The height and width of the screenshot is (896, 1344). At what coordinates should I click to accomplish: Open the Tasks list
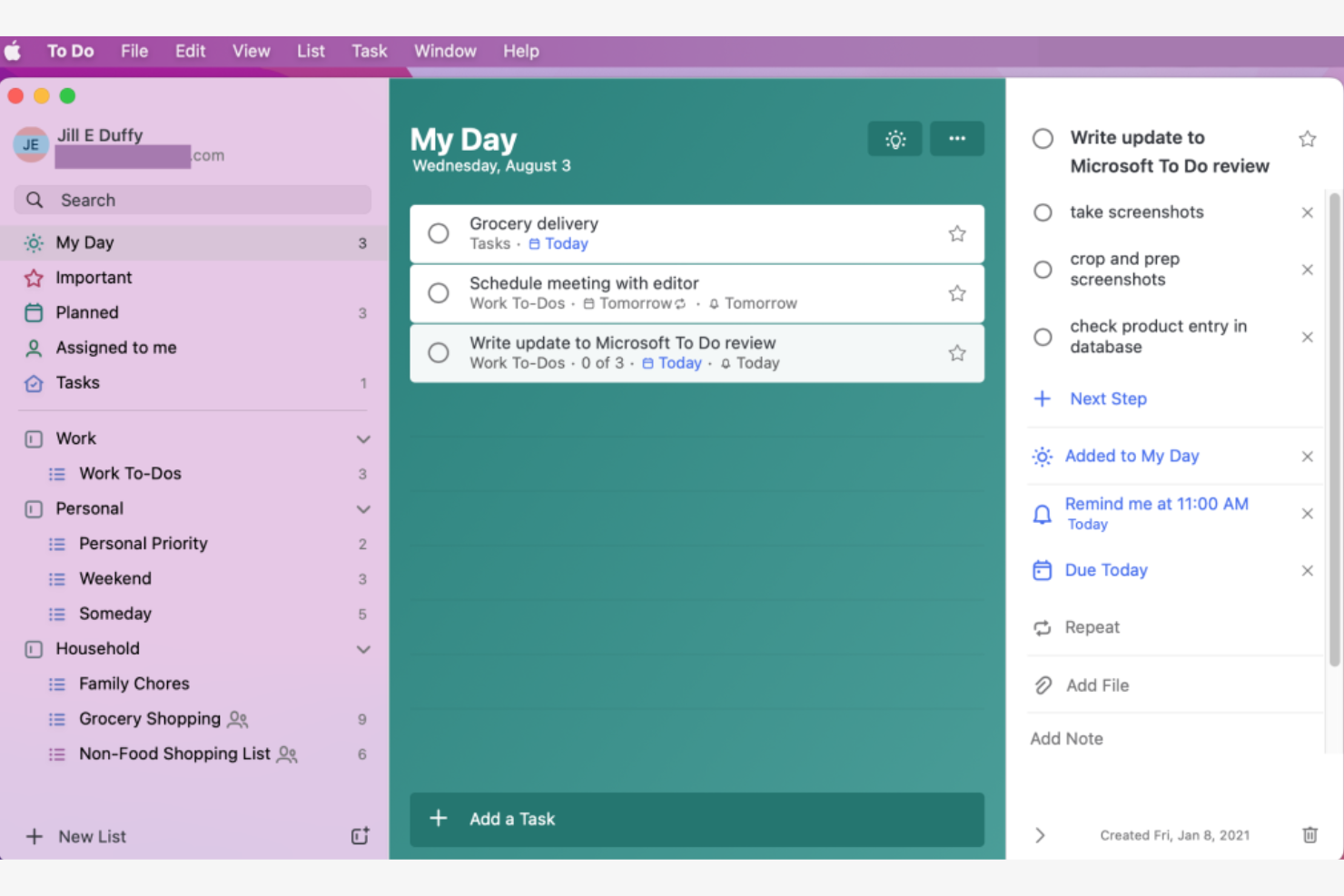pos(194,383)
